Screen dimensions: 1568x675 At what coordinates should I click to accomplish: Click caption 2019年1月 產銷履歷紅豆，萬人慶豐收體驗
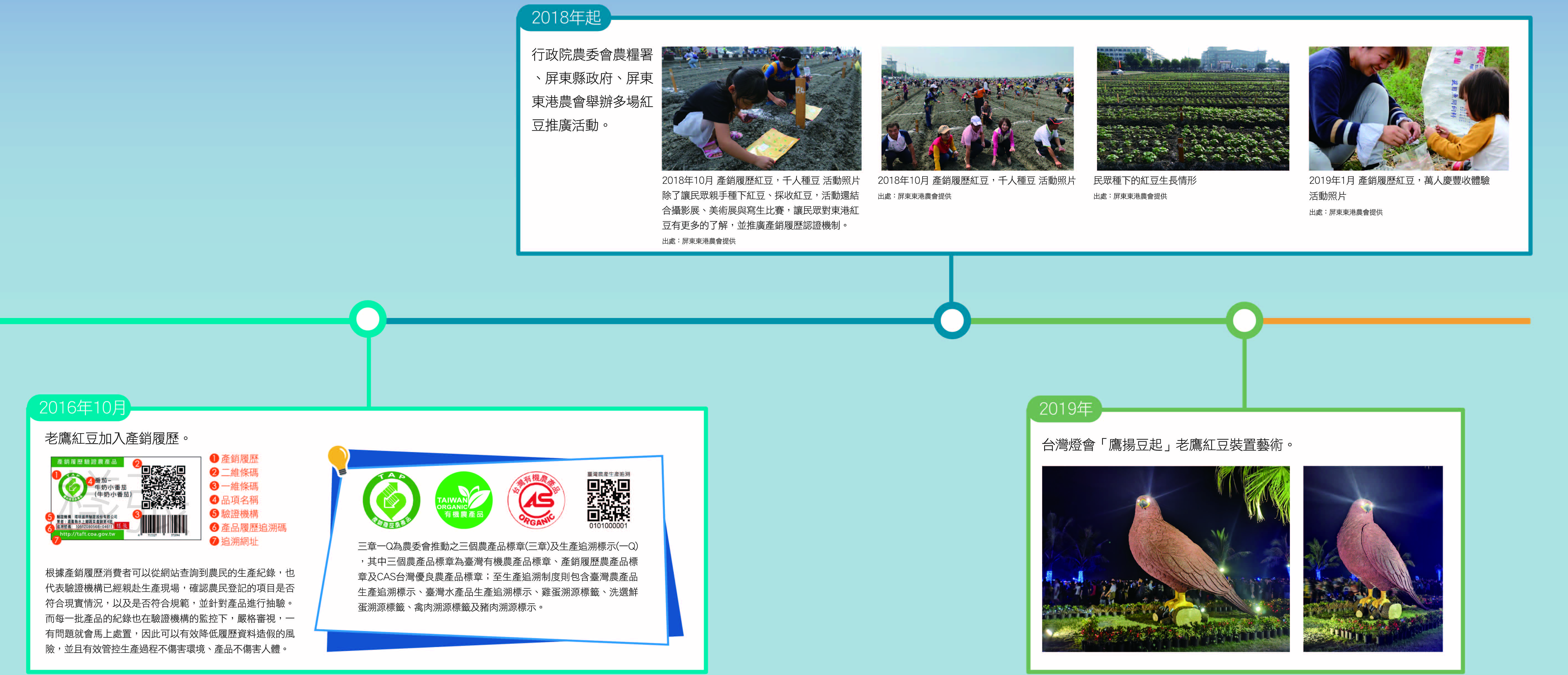(1399, 181)
